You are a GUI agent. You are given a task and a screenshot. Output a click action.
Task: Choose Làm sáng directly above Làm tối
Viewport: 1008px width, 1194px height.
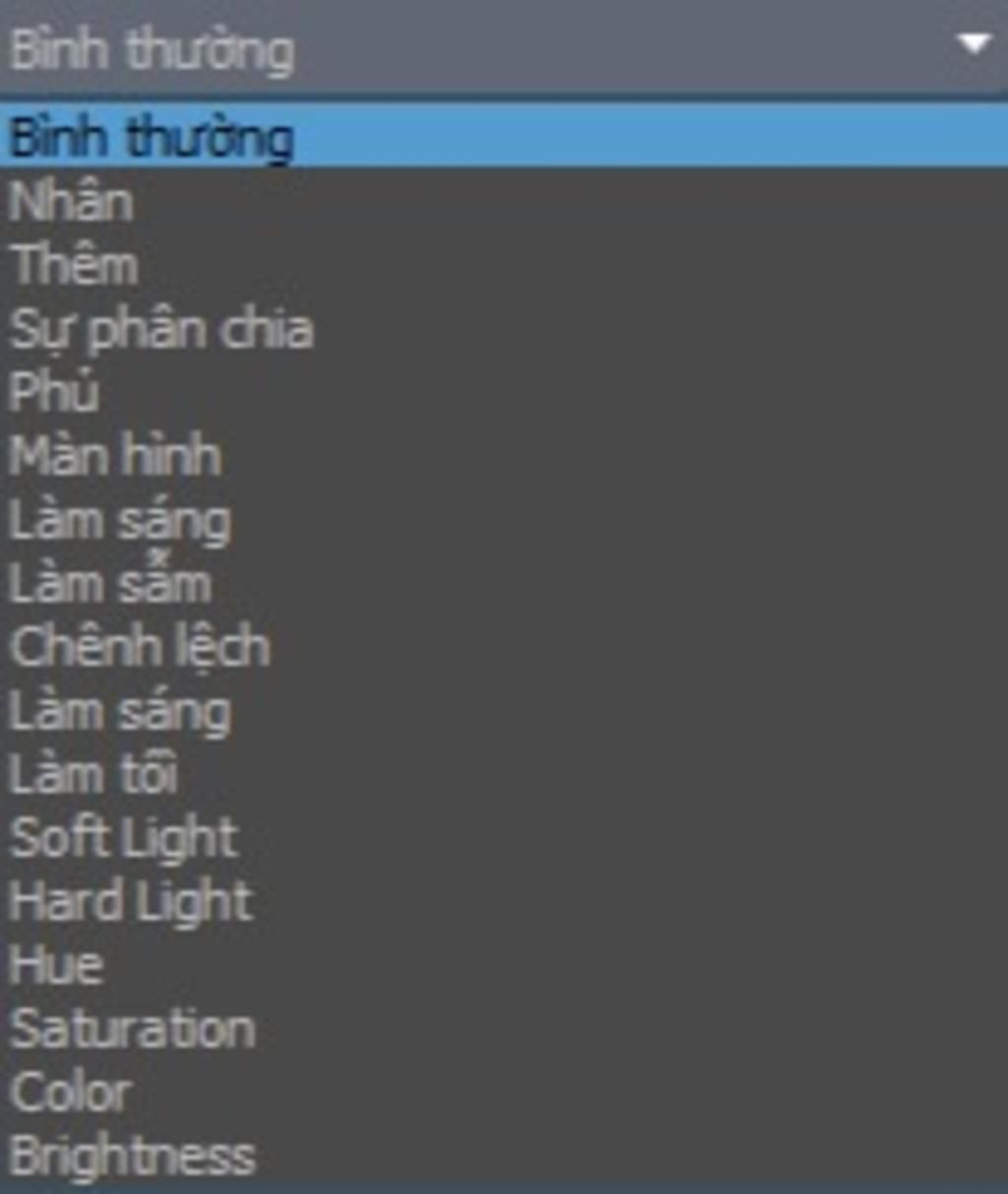pos(120,712)
